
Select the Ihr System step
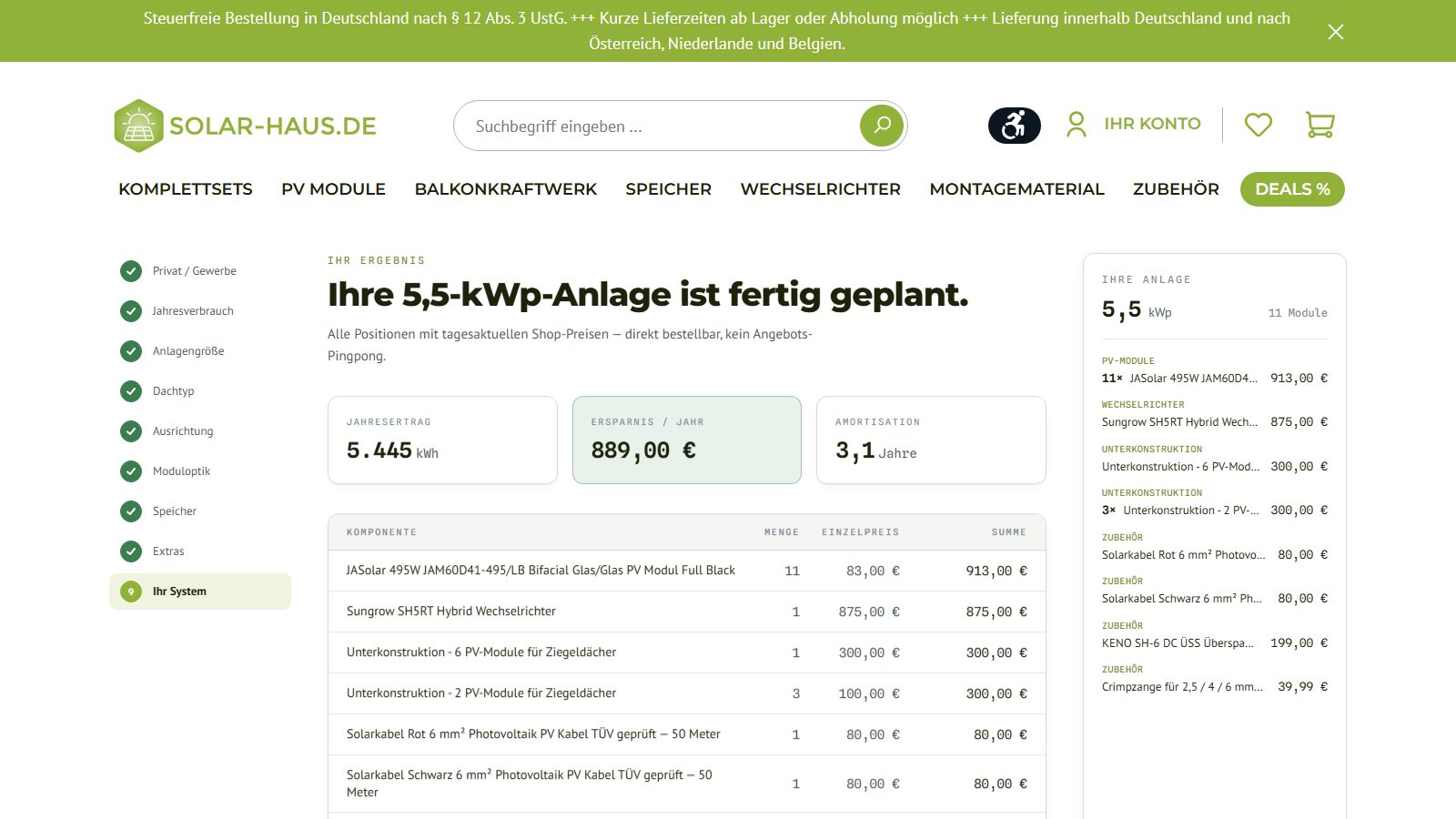[200, 591]
